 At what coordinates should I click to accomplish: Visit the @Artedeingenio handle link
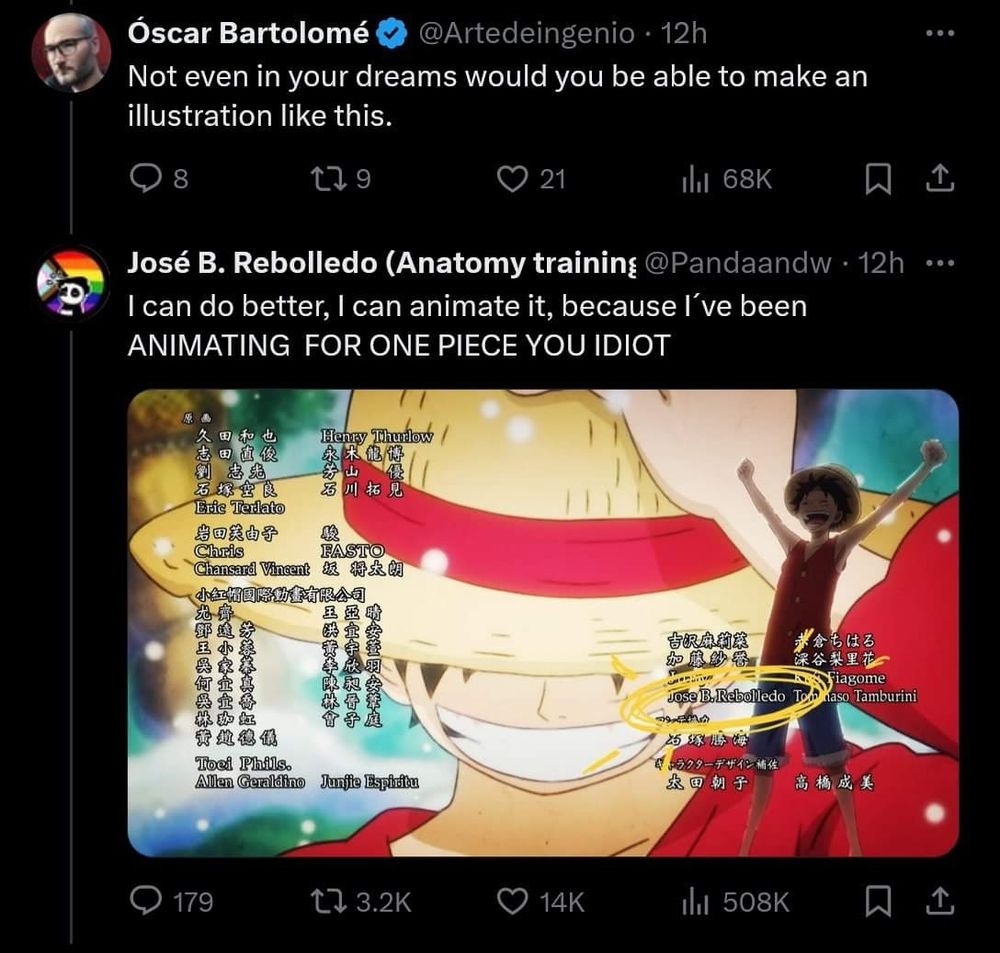(526, 33)
